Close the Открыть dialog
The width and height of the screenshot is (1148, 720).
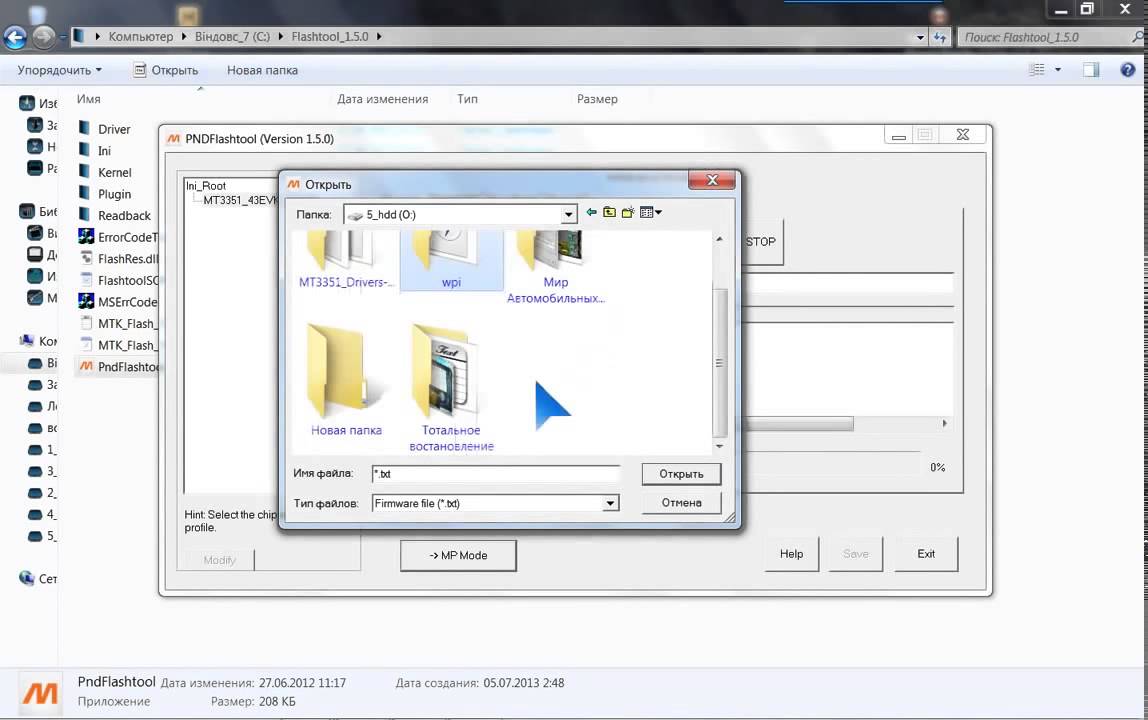(712, 180)
